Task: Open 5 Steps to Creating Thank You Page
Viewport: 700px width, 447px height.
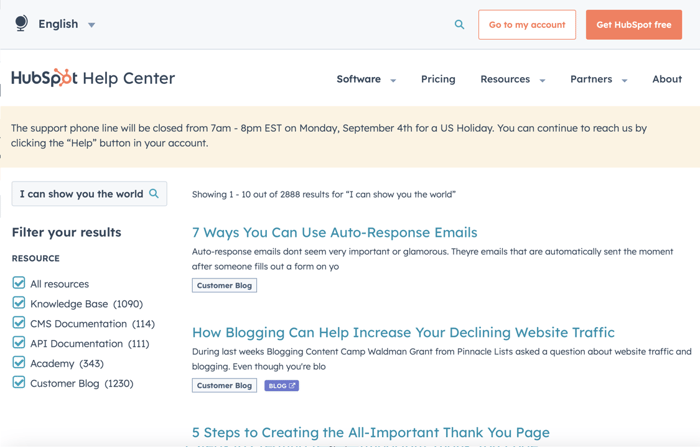Action: 371,432
